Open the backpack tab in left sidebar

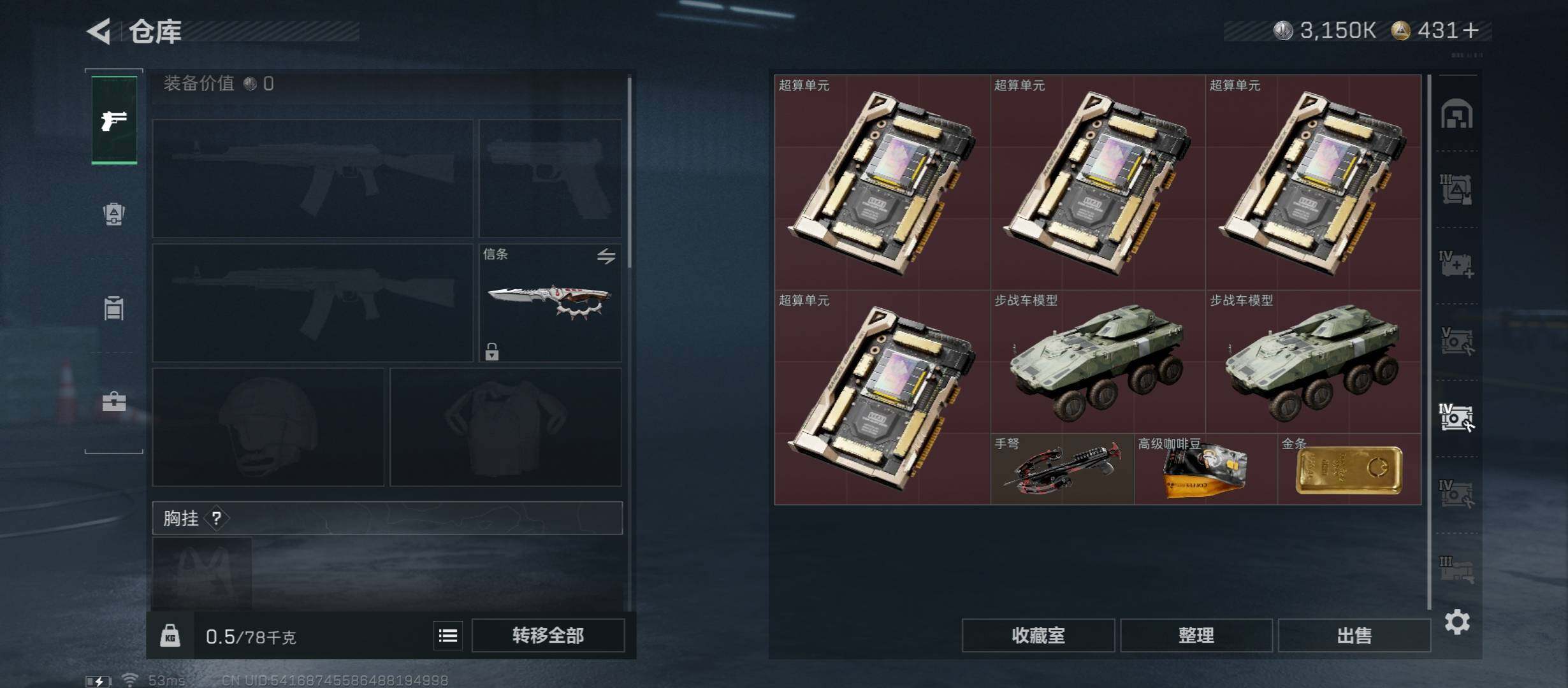tap(114, 214)
